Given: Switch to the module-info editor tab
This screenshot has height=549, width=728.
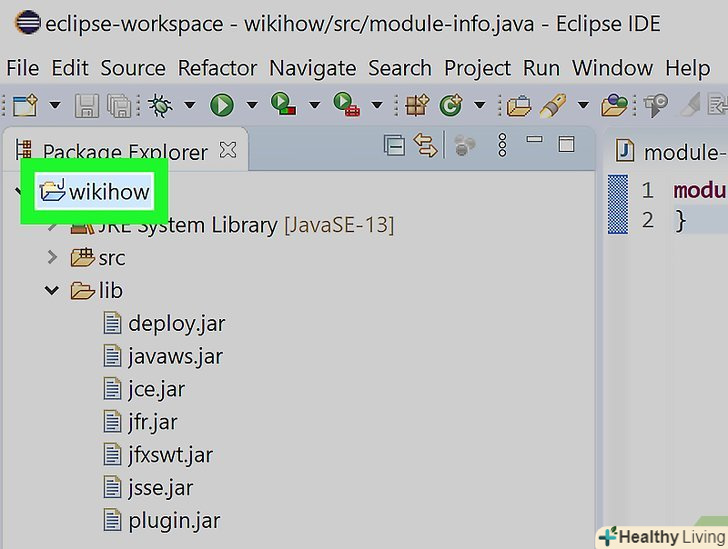Looking at the screenshot, I should pyautogui.click(x=670, y=152).
